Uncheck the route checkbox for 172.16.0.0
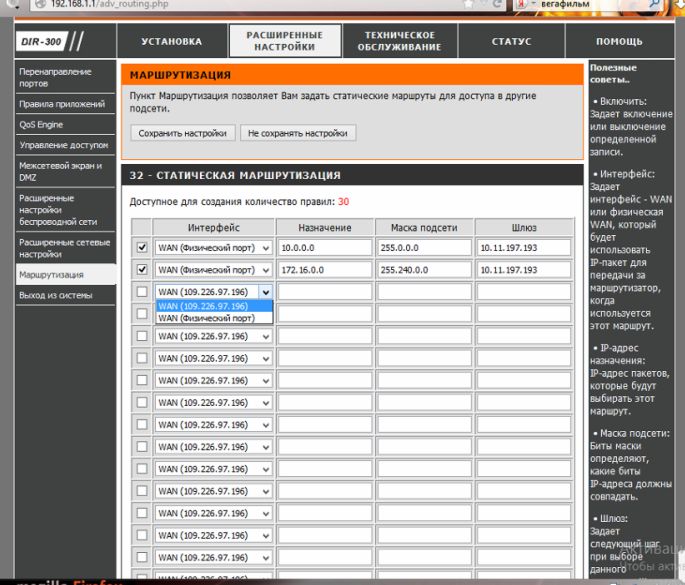The height and width of the screenshot is (585, 685). tap(141, 270)
